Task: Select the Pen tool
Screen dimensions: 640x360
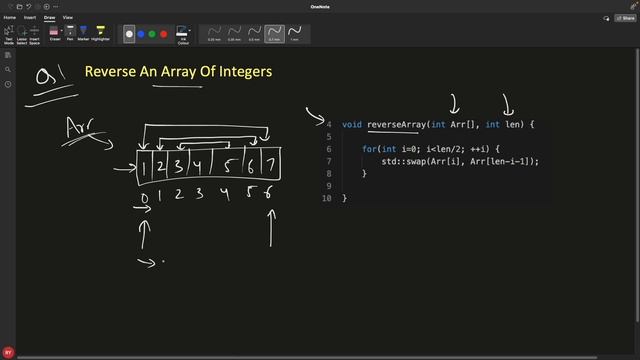Action: 70,33
